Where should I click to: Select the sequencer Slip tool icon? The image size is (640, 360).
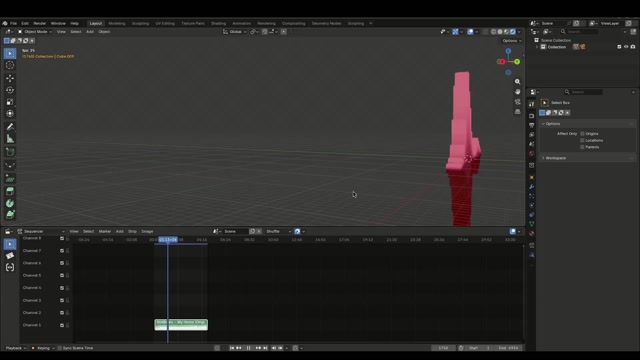[10, 267]
